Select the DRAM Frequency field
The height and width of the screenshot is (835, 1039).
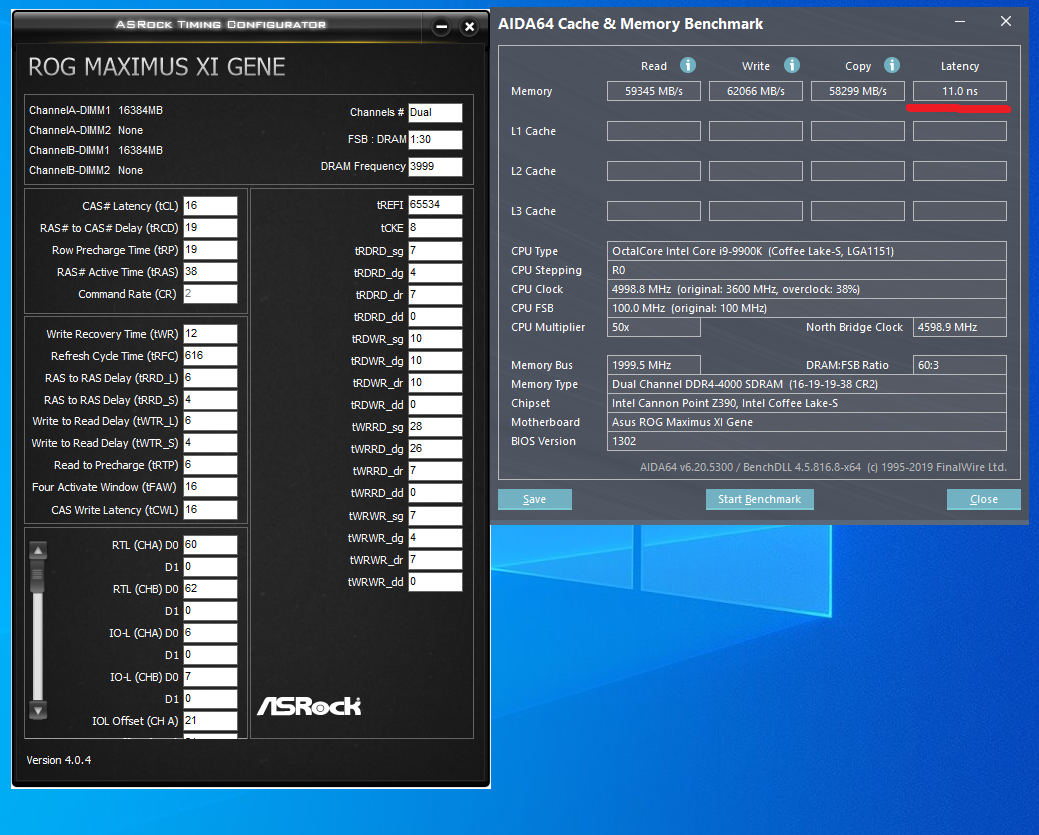(435, 166)
